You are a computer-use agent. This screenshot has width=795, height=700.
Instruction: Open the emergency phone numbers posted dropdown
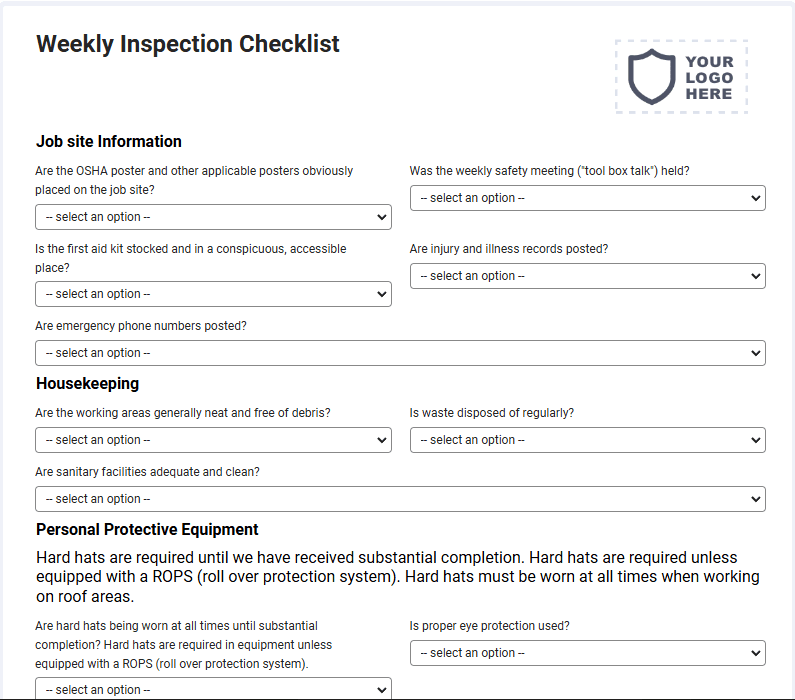400,353
